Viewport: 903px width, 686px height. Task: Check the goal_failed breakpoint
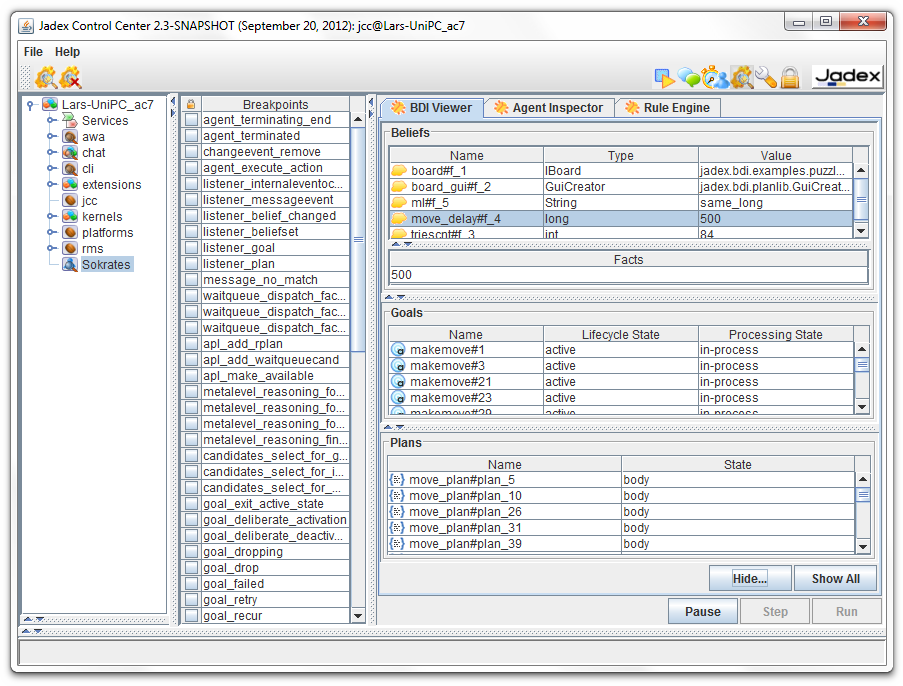[x=191, y=583]
